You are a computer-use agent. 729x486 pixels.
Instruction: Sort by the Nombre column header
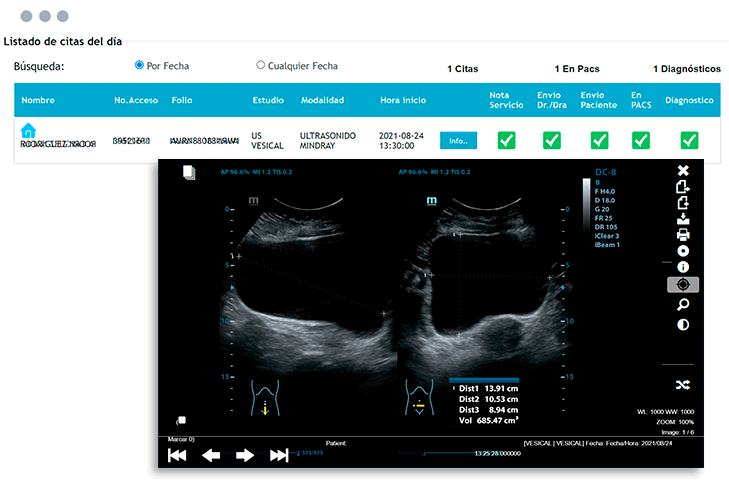tap(38, 100)
